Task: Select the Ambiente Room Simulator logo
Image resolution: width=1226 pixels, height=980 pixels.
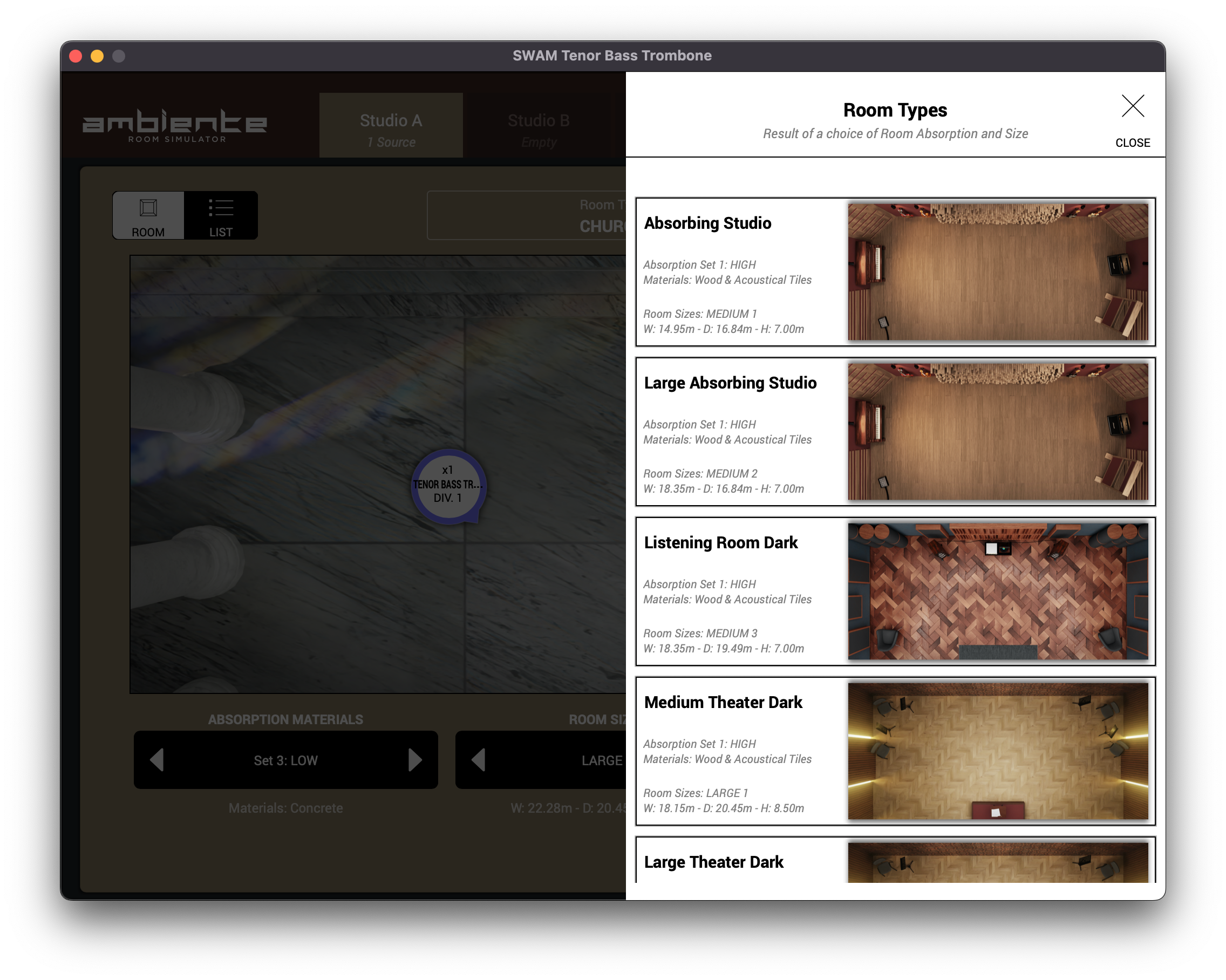Action: (175, 126)
